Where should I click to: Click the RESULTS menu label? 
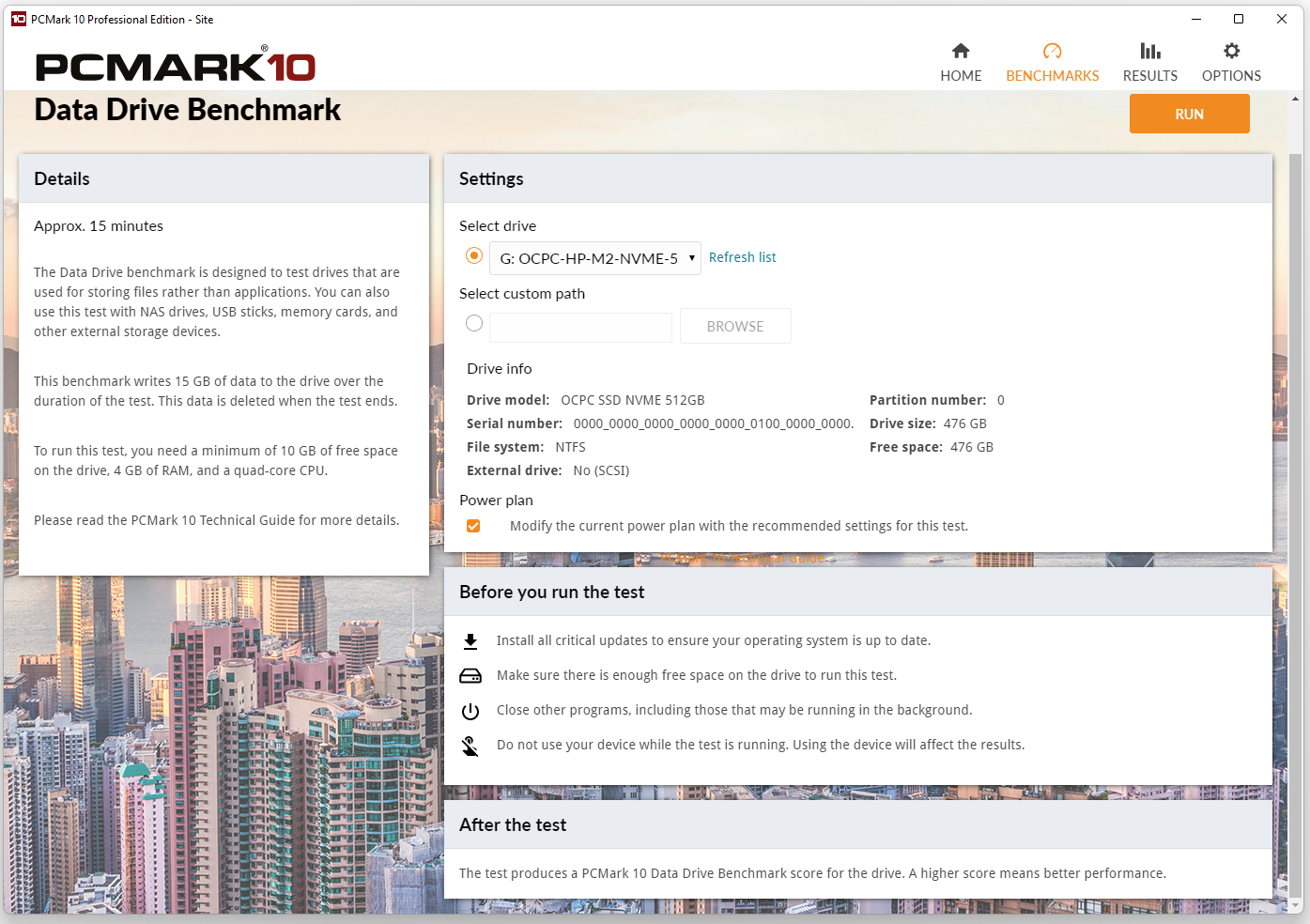1150,76
